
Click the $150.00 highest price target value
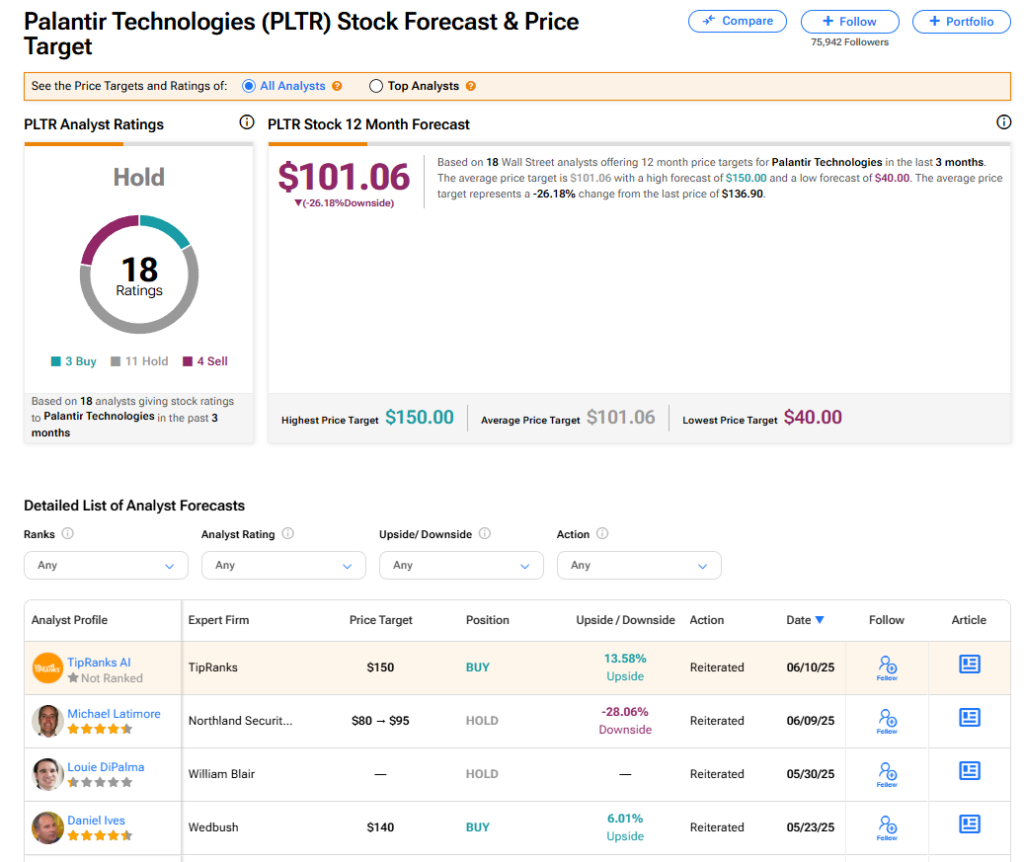[x=419, y=417]
